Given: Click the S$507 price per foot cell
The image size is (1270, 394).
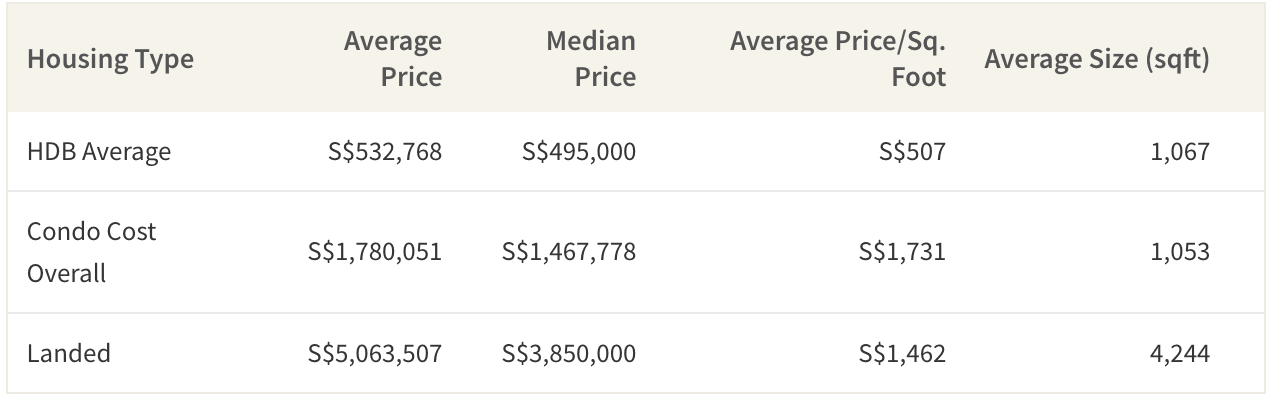Looking at the screenshot, I should (912, 151).
